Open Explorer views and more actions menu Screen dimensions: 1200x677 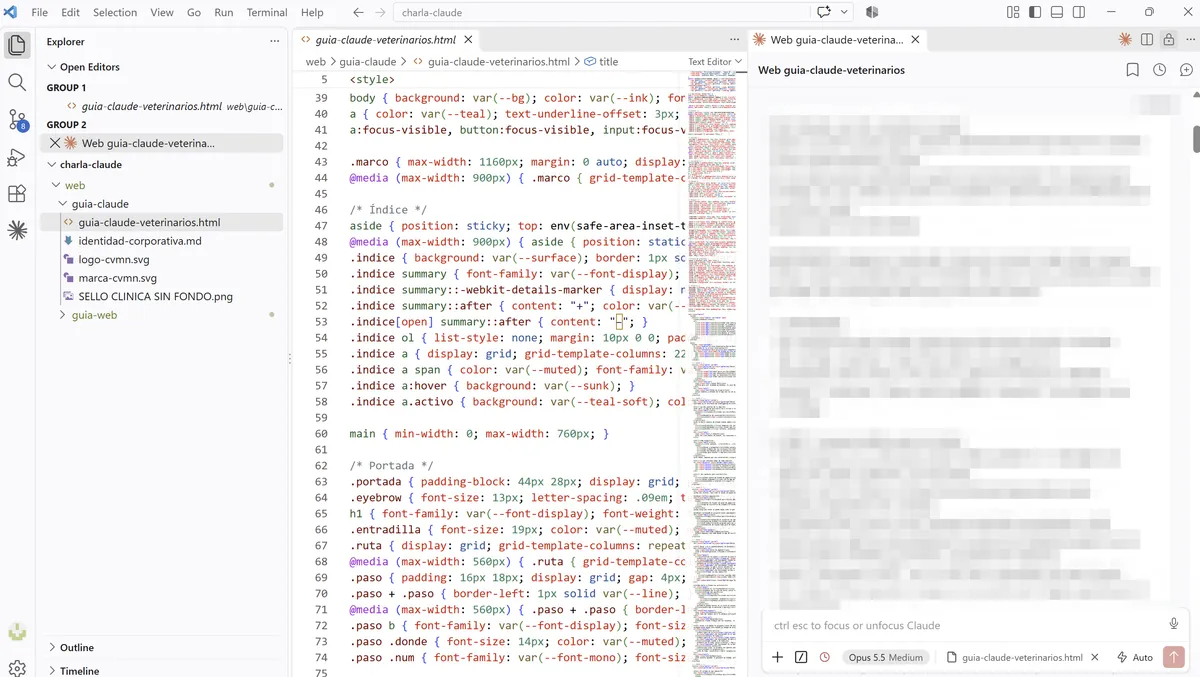(274, 41)
